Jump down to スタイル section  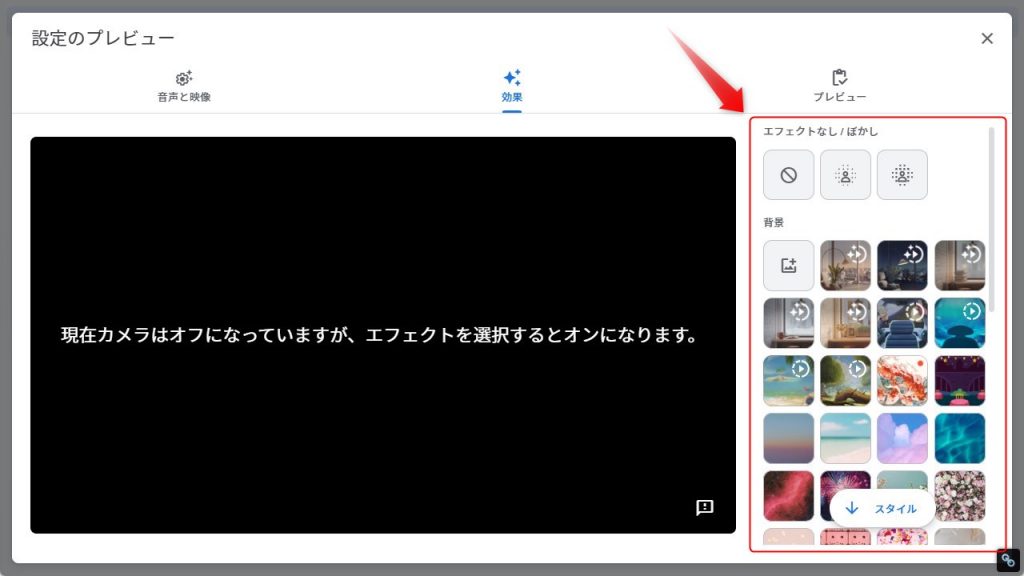(882, 508)
